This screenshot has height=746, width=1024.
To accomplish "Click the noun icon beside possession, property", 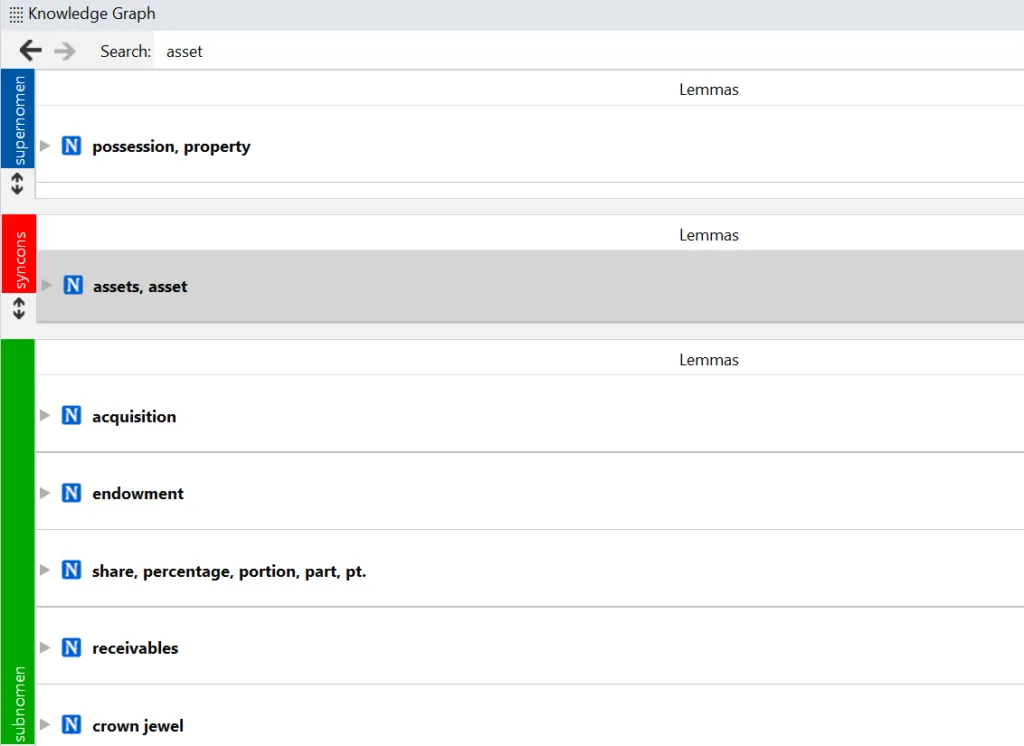I will point(71,146).
